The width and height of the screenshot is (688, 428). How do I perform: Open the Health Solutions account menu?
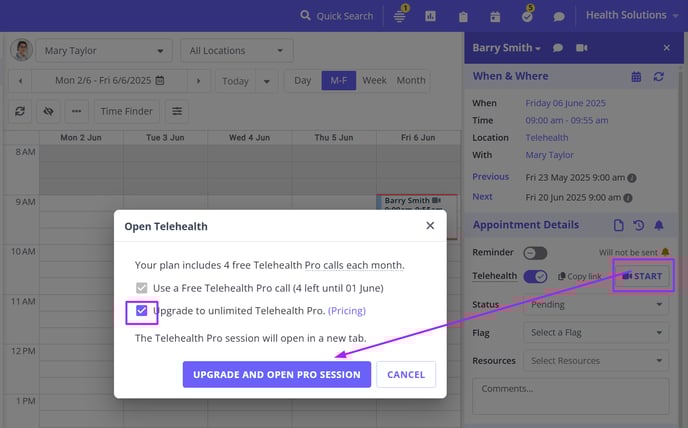point(632,15)
